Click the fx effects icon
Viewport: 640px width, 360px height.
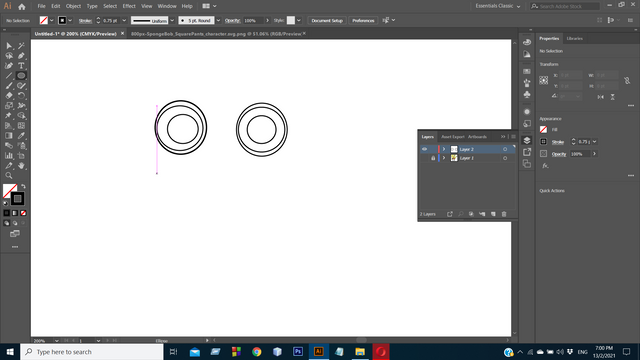(545, 166)
